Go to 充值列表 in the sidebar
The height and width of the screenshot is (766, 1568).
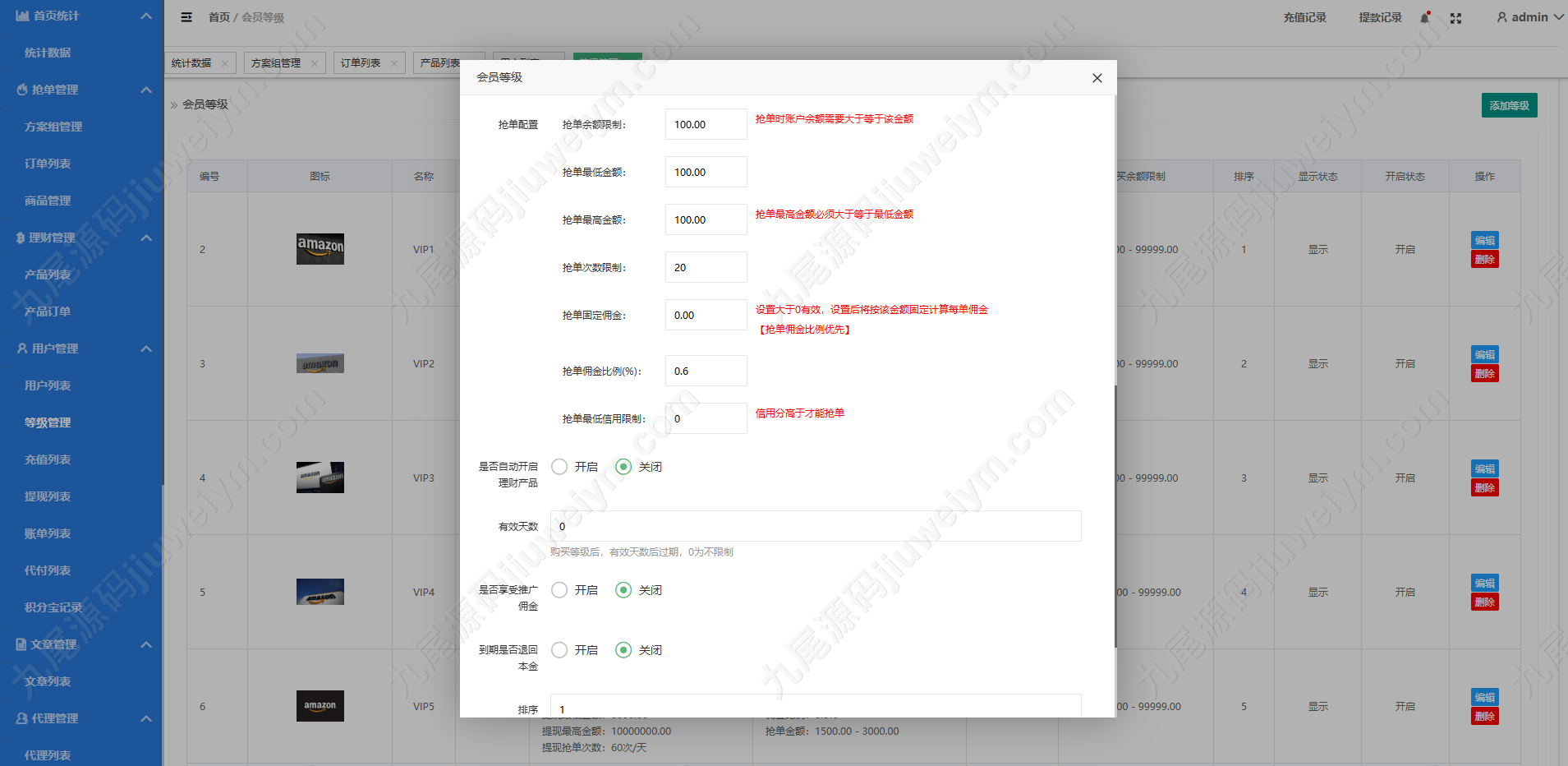[48, 459]
